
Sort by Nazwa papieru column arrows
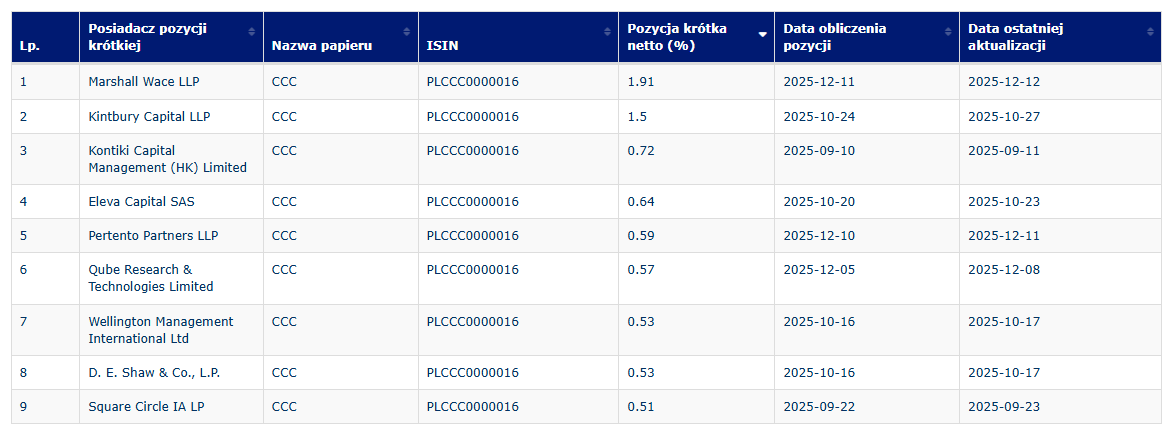pos(407,31)
